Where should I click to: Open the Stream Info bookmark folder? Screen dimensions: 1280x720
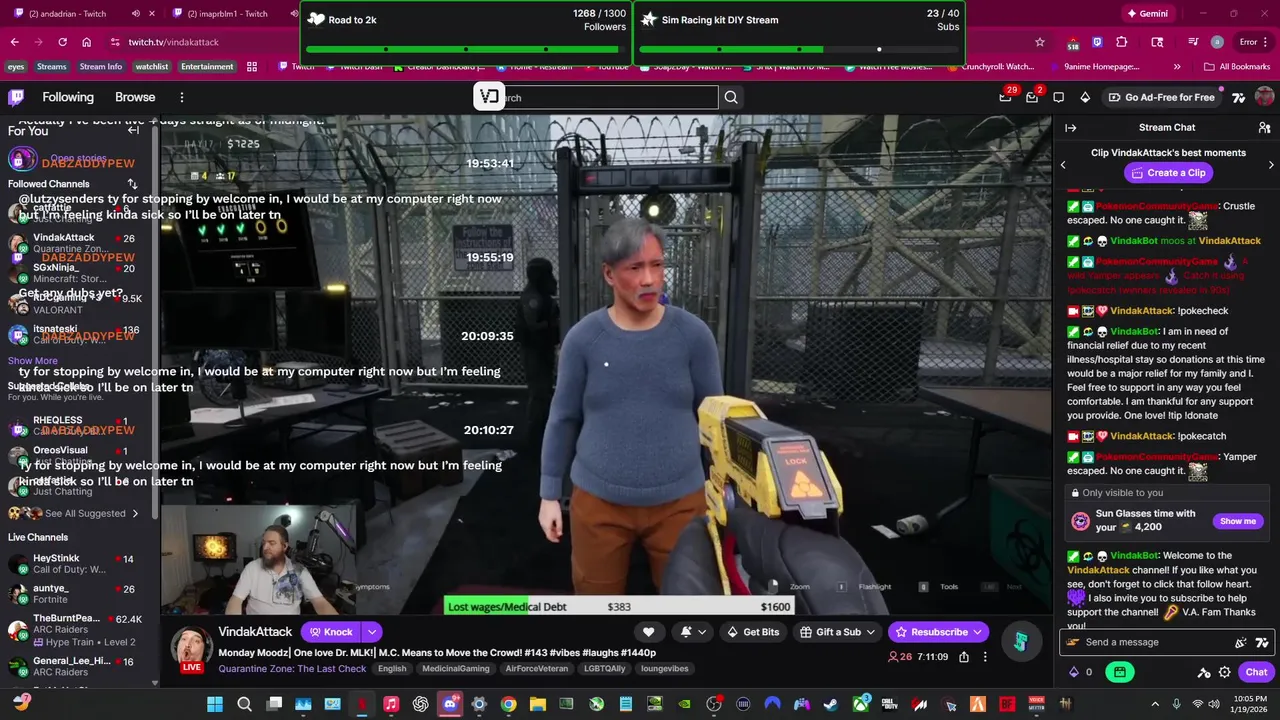(100, 67)
